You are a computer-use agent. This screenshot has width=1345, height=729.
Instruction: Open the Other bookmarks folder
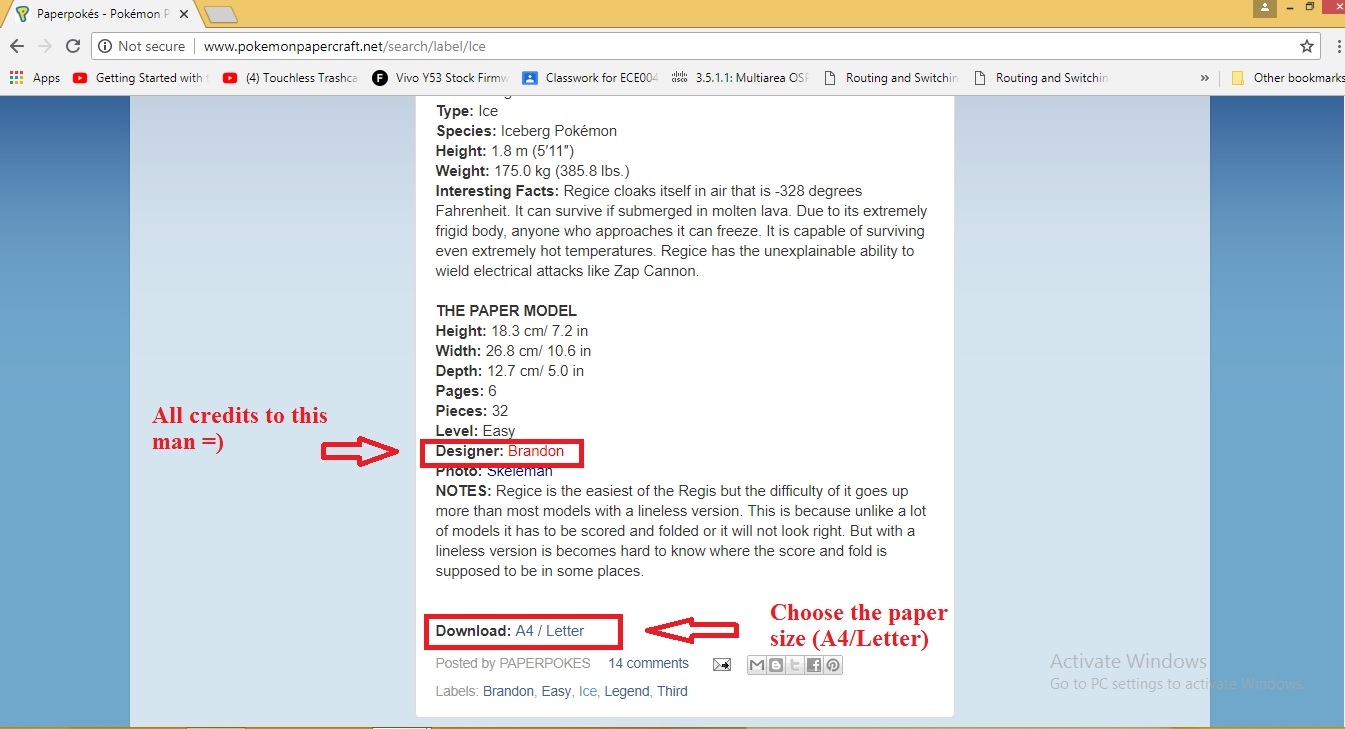point(1287,78)
